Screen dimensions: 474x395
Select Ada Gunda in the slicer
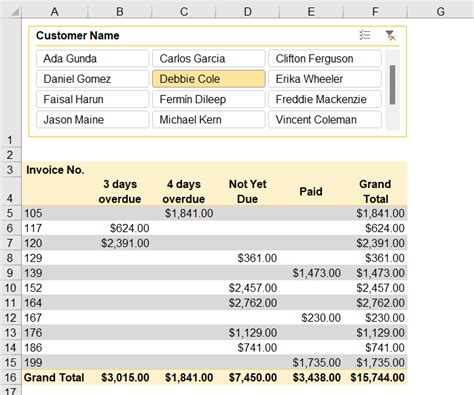92,59
